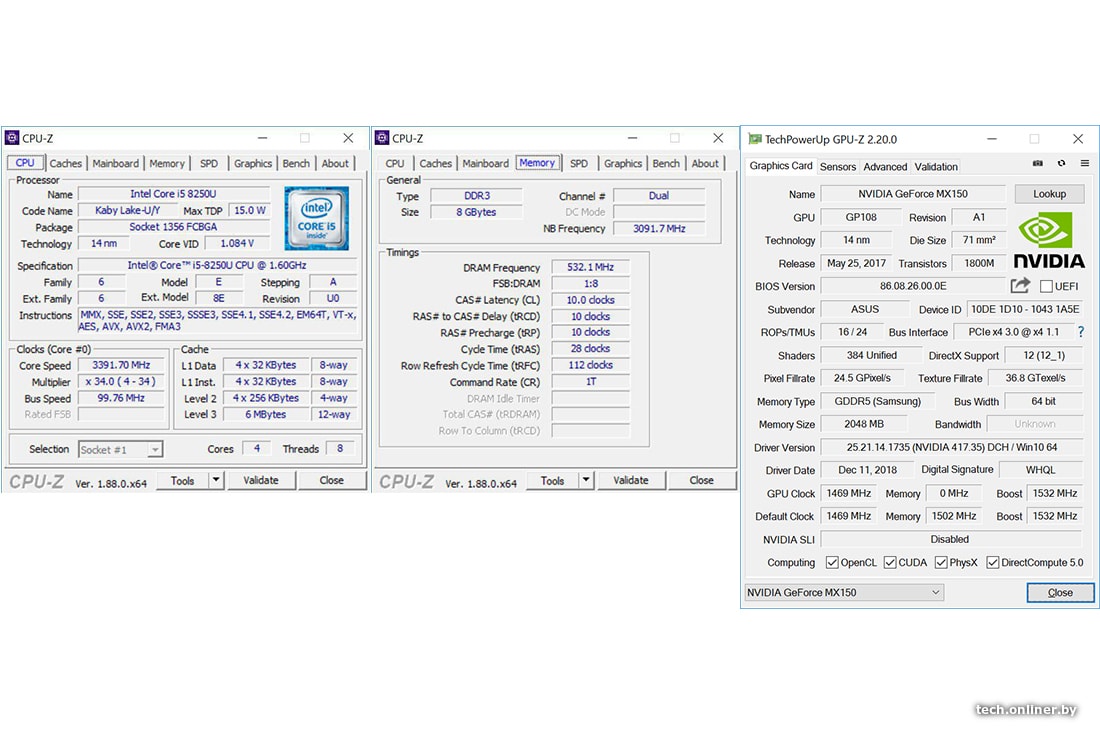Click the BIOS export share icon
Image resolution: width=1100 pixels, height=733 pixels.
point(1020,286)
